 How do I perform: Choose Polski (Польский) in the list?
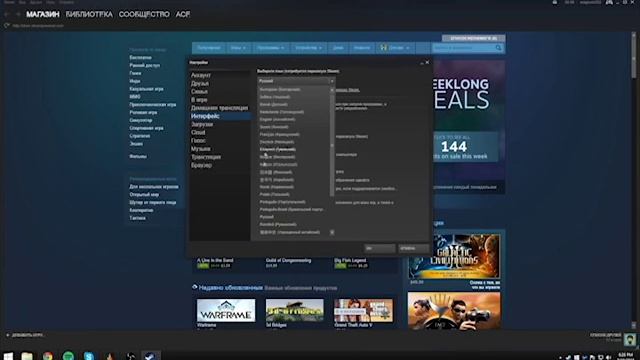pos(275,194)
